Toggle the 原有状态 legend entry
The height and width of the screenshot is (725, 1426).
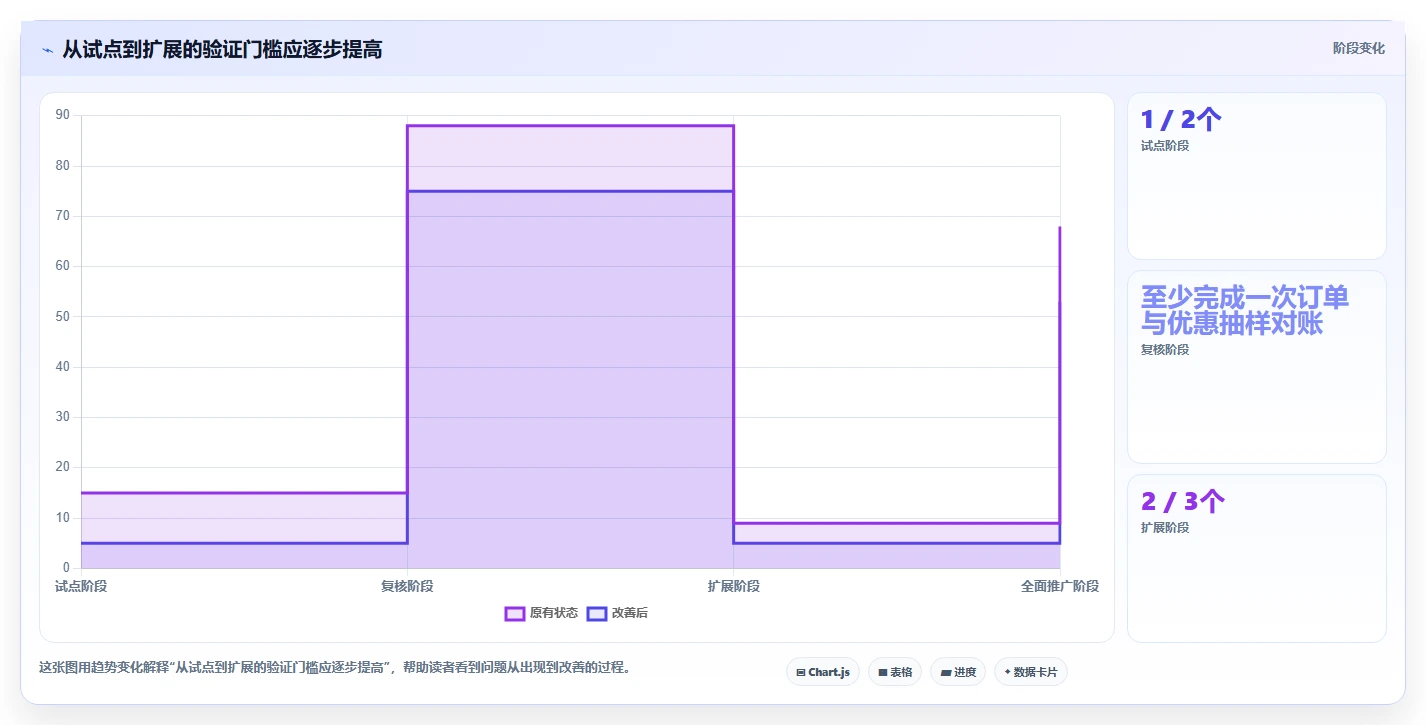(x=541, y=613)
